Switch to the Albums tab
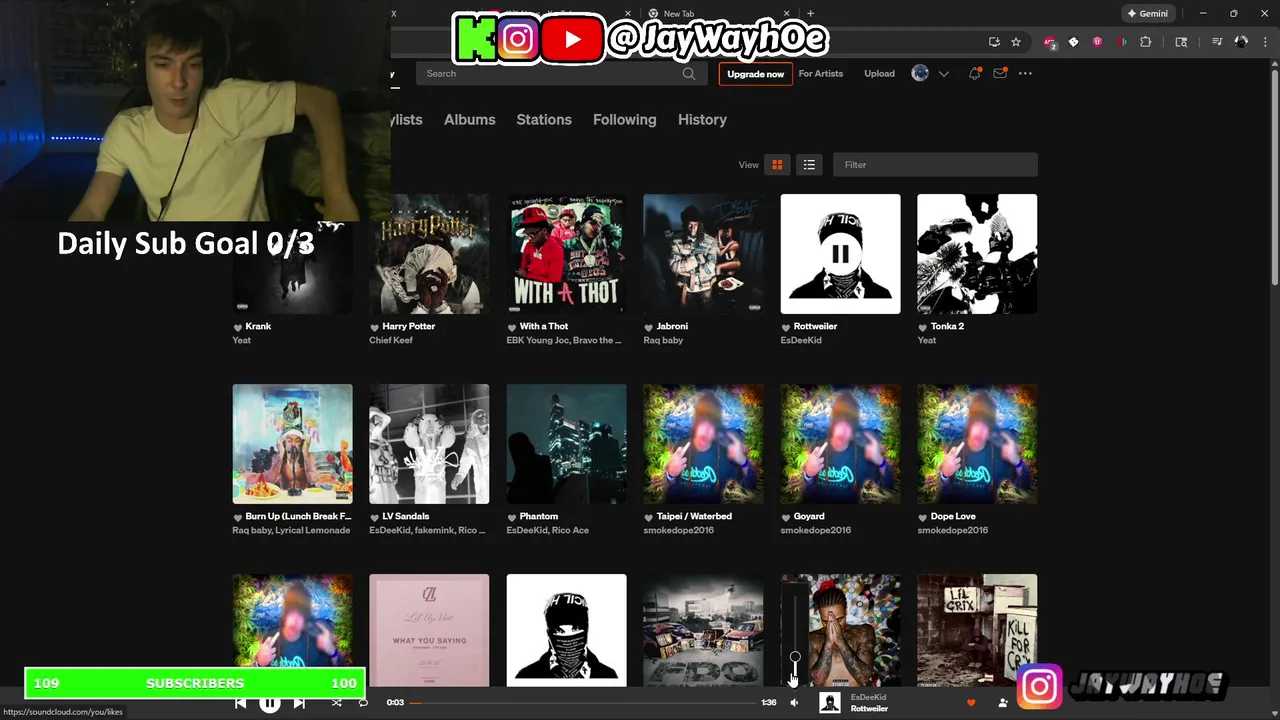The image size is (1280, 720). coord(470,119)
